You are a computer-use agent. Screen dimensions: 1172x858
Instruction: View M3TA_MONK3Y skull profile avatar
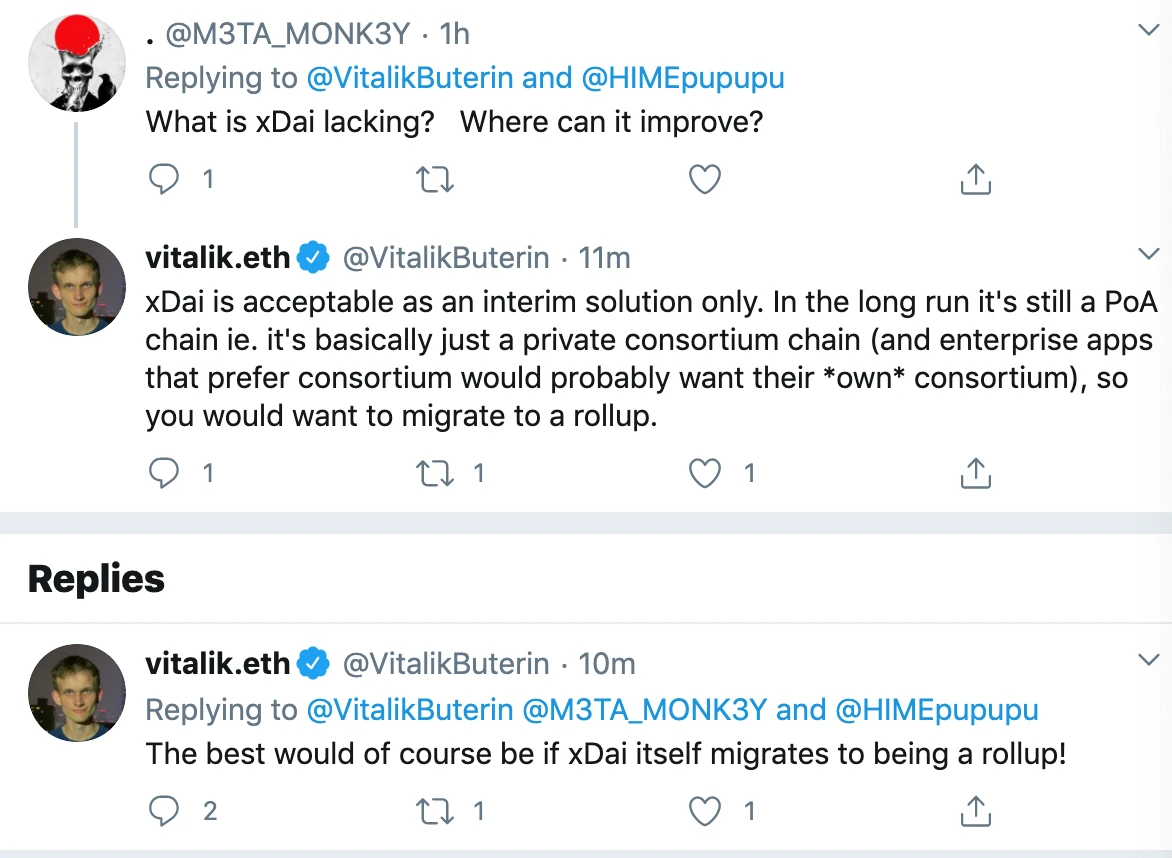[x=76, y=63]
